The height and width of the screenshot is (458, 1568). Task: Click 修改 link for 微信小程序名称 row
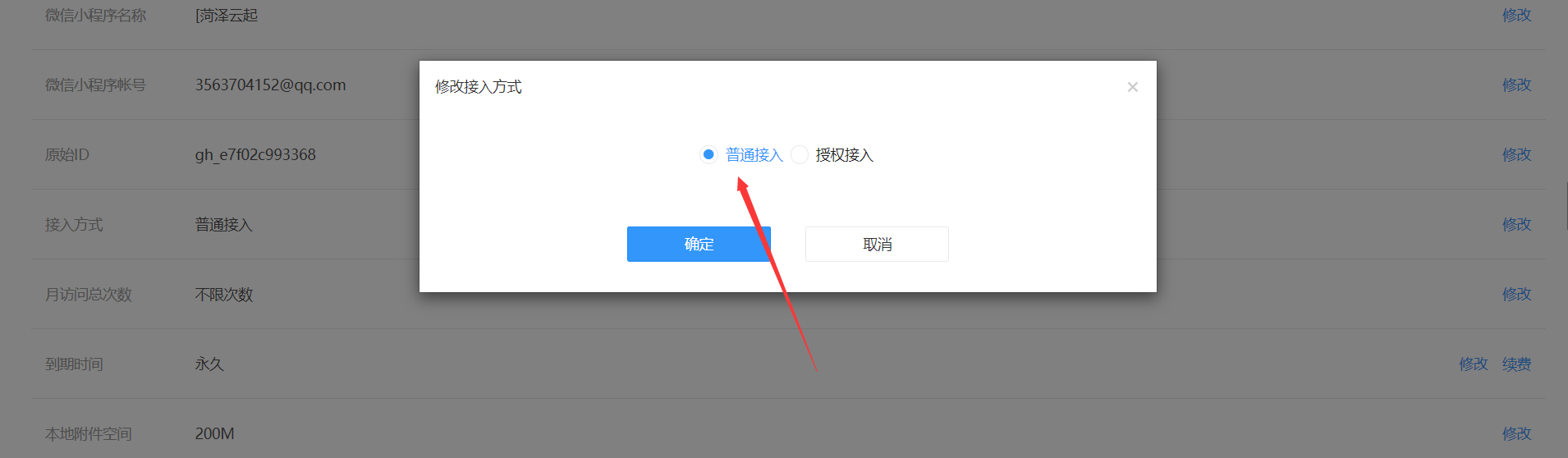pos(1516,15)
